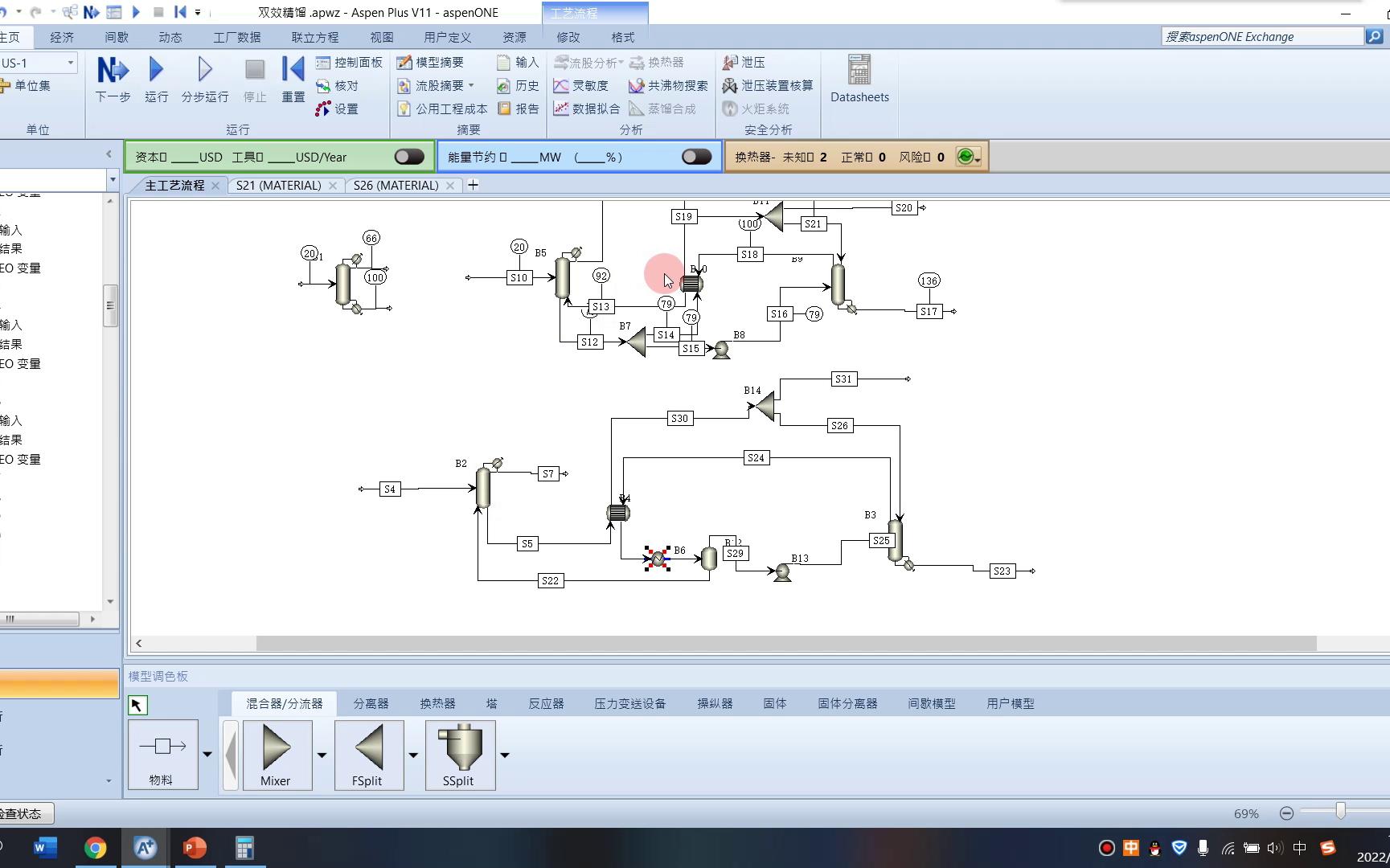Collapse the navigation pane with chevron
1390x868 pixels.
[x=109, y=154]
